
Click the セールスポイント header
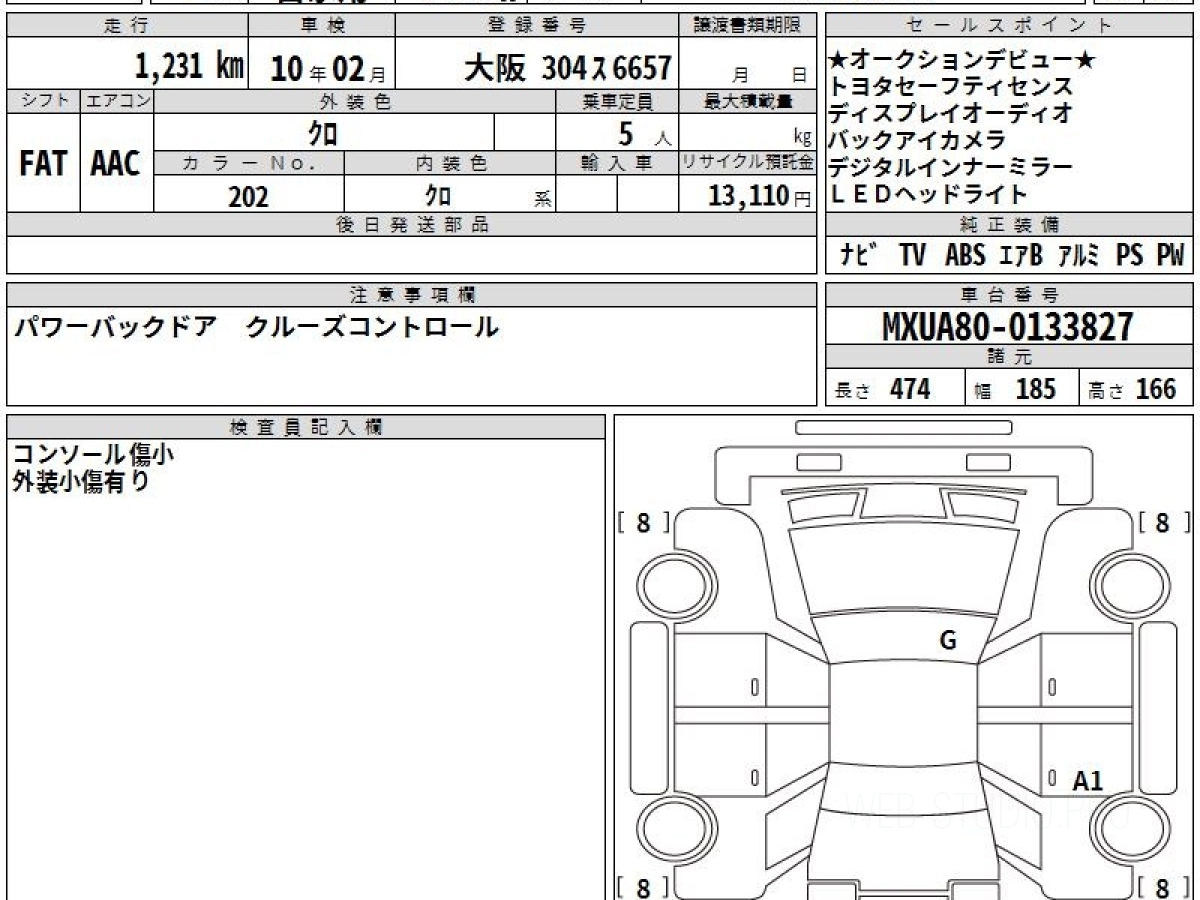point(1010,25)
